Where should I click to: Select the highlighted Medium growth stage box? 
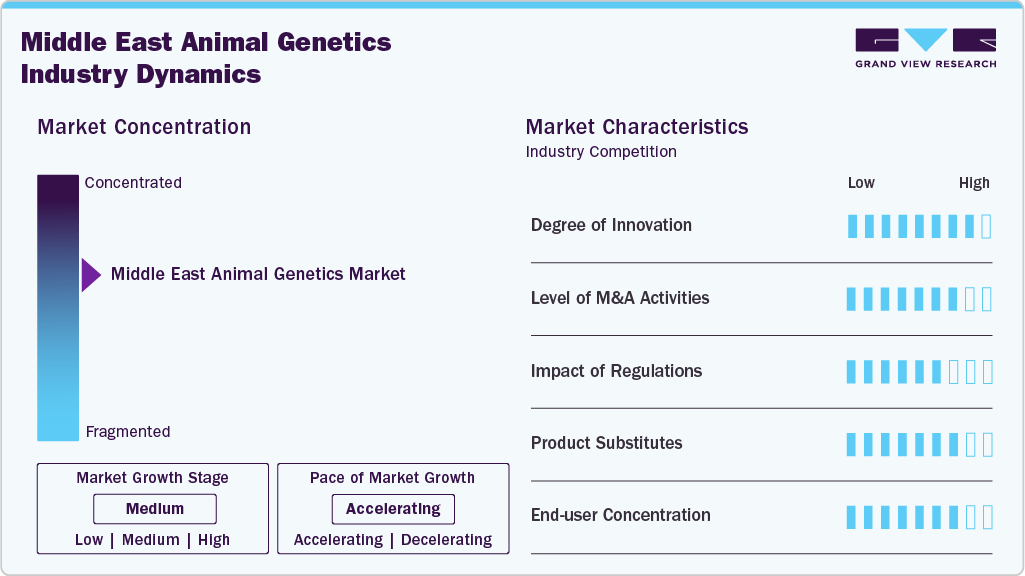click(155, 509)
